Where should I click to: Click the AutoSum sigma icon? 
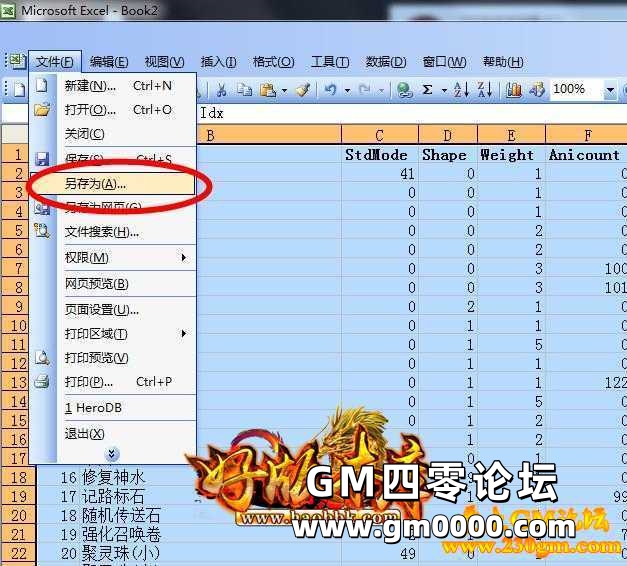(x=428, y=89)
